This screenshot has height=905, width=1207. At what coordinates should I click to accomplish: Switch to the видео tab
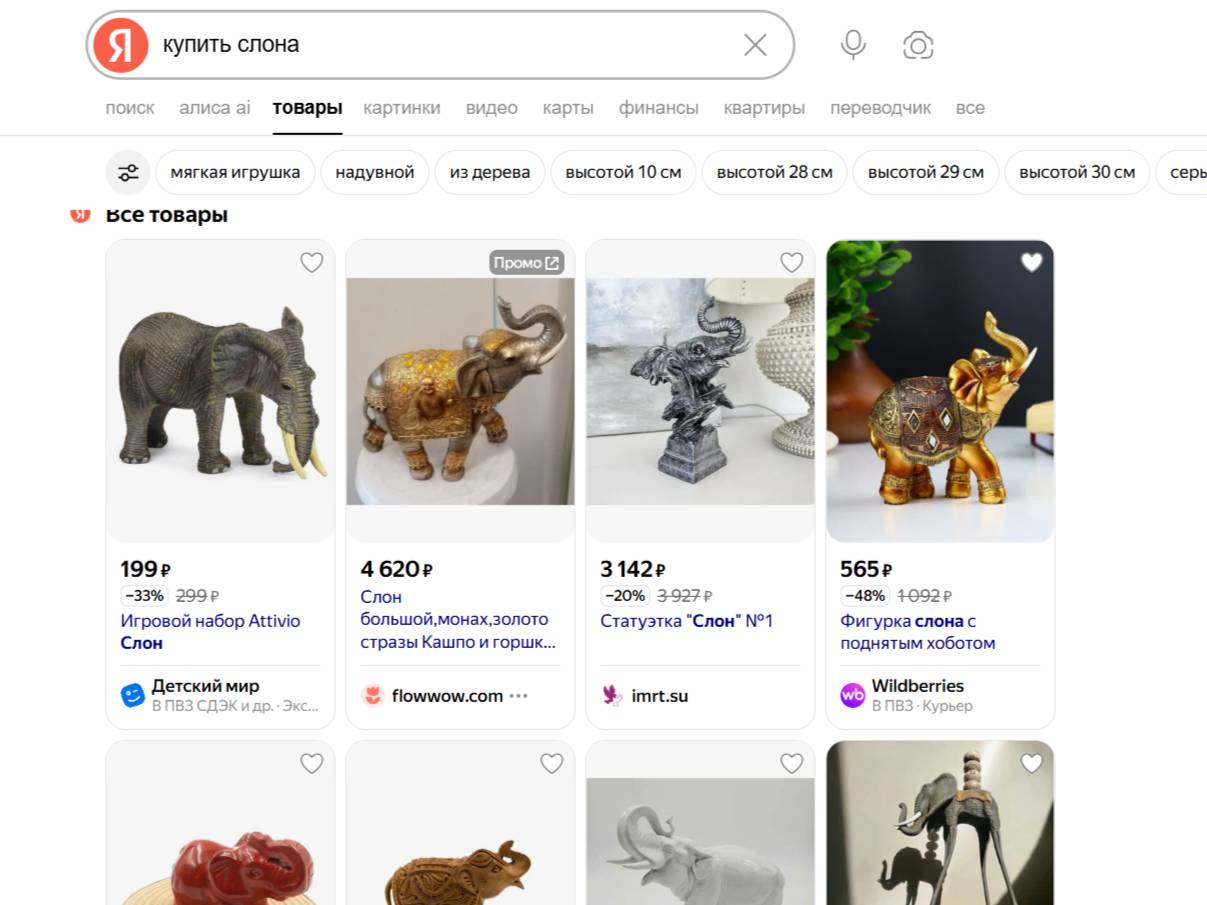pos(492,108)
